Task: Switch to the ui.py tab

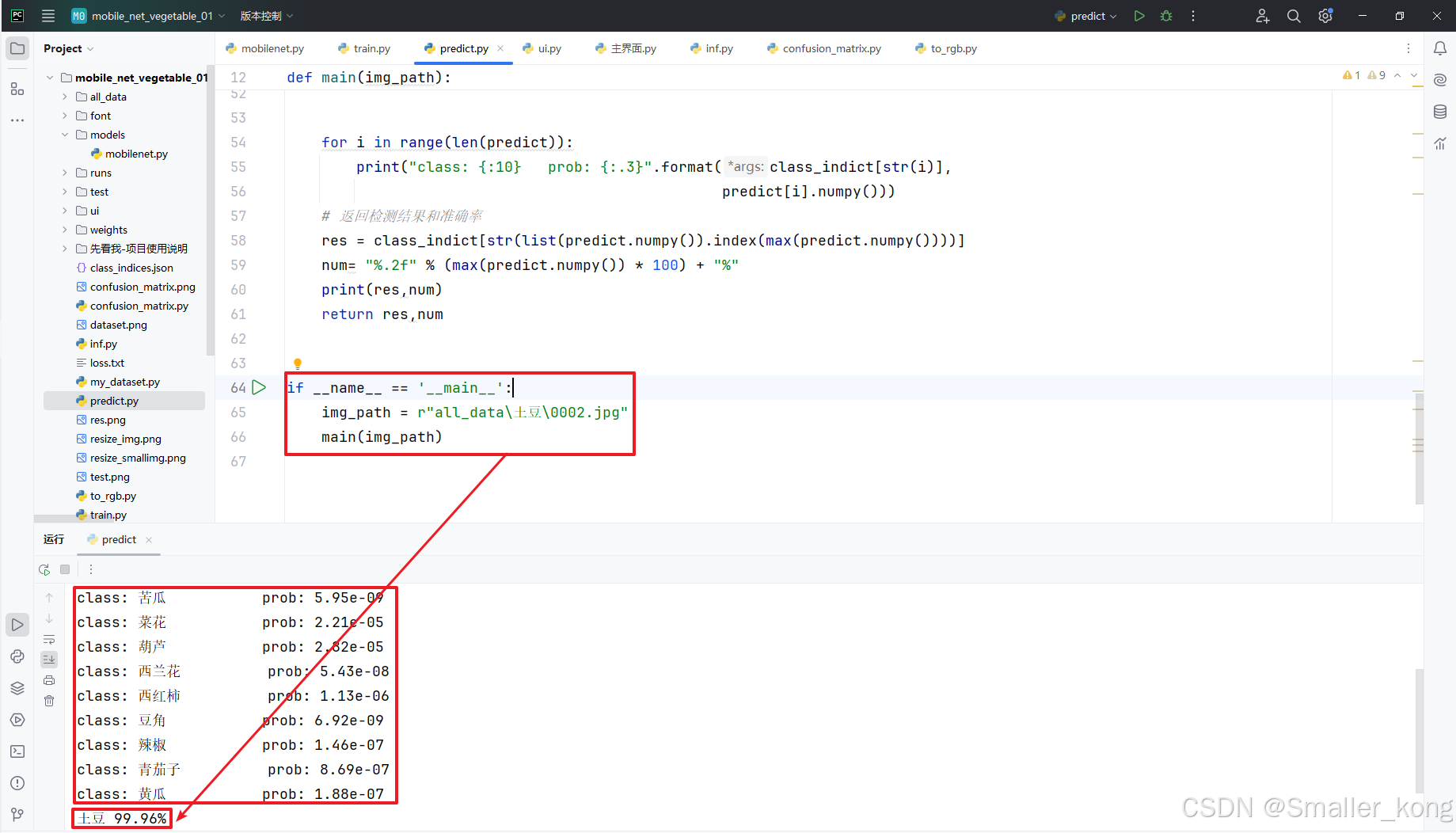Action: click(x=542, y=48)
